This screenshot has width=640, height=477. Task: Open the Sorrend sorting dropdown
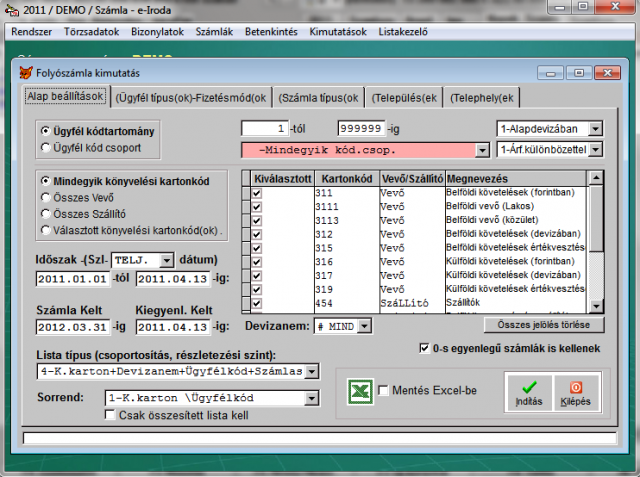pos(312,397)
